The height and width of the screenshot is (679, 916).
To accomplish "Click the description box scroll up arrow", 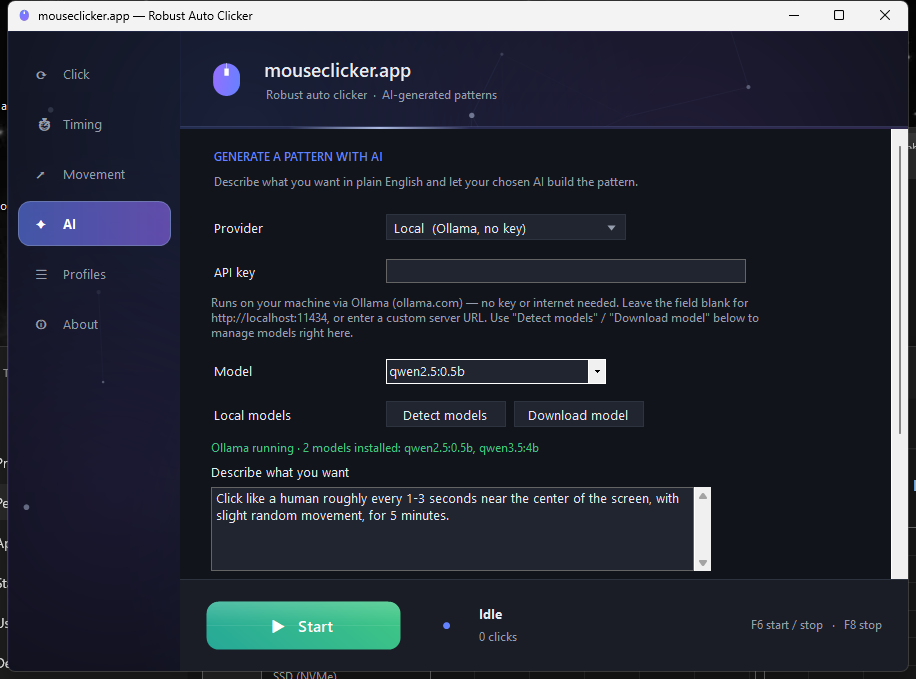I will (703, 496).
